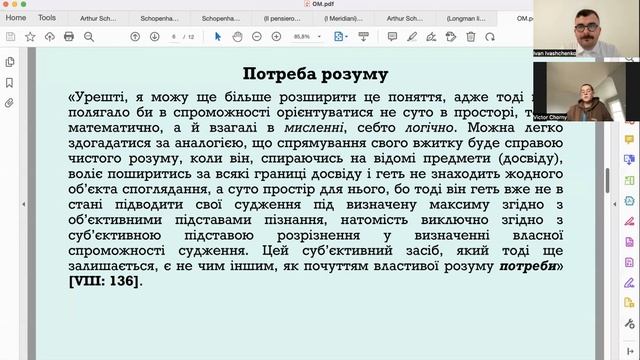This screenshot has width=640, height=360.
Task: Print the document using the printer icon
Action: click(69, 37)
